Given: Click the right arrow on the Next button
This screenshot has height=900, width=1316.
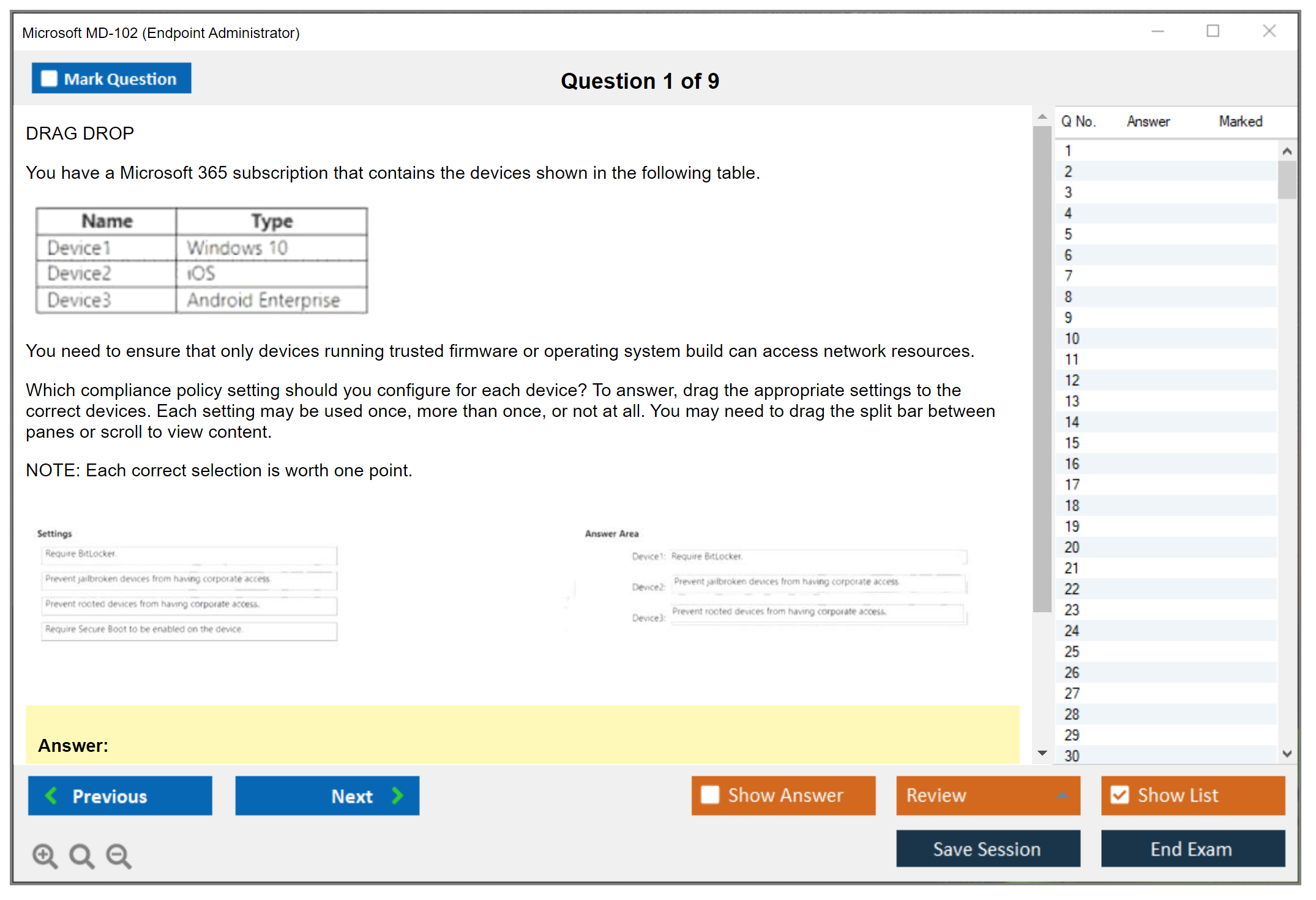Looking at the screenshot, I should (x=397, y=795).
